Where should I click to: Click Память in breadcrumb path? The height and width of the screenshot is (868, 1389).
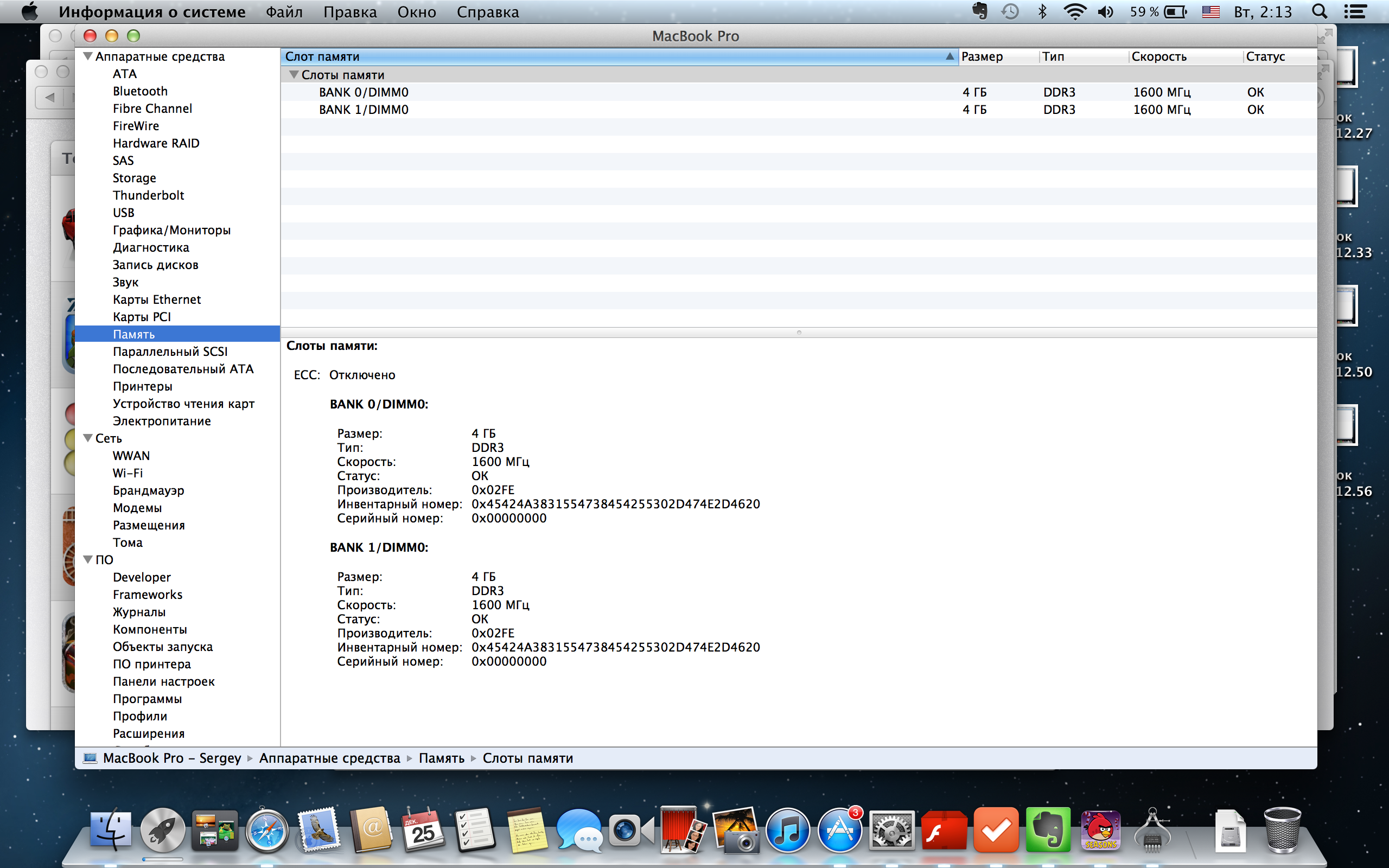(x=441, y=758)
